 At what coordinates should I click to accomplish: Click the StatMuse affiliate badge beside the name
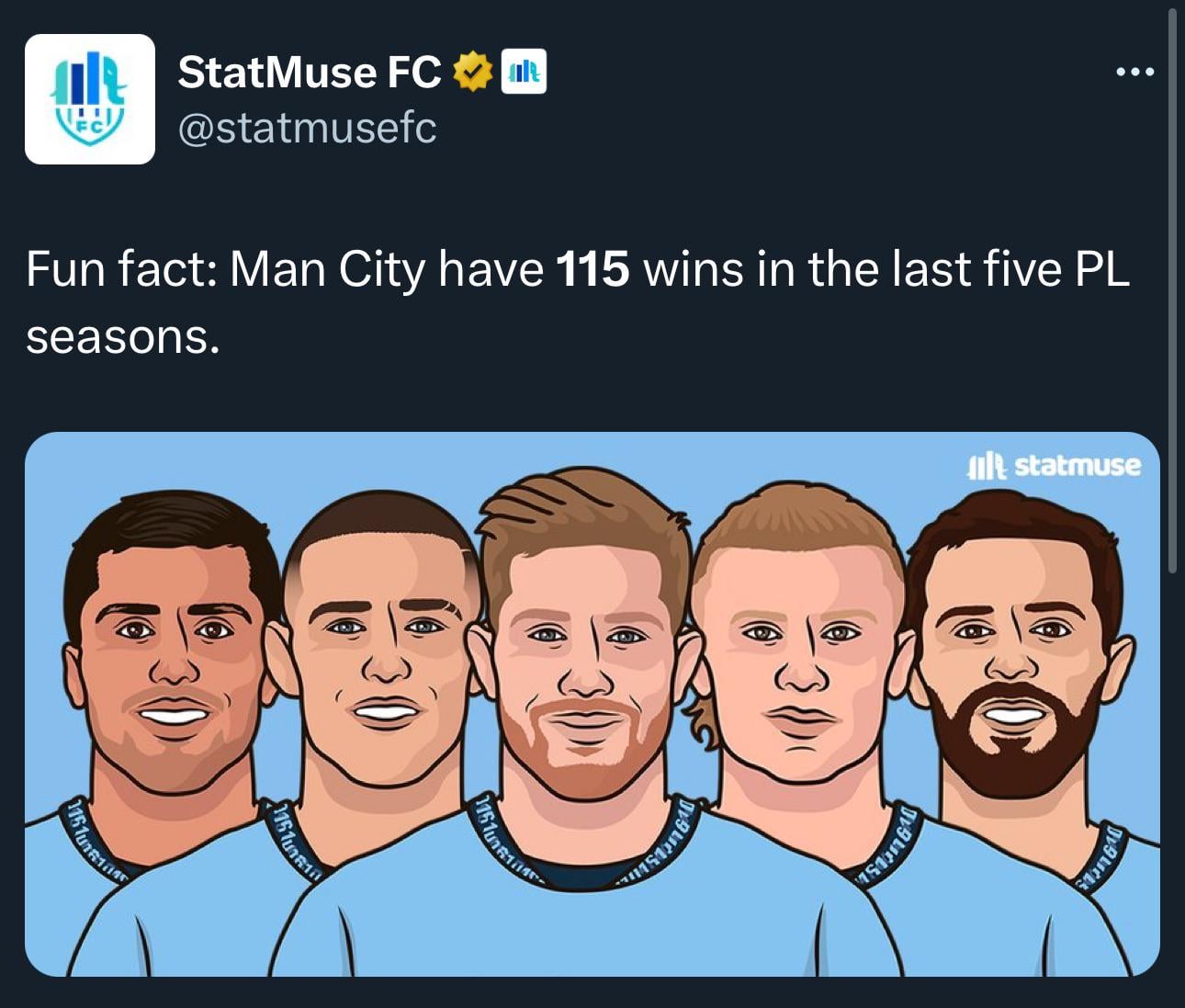tap(524, 72)
